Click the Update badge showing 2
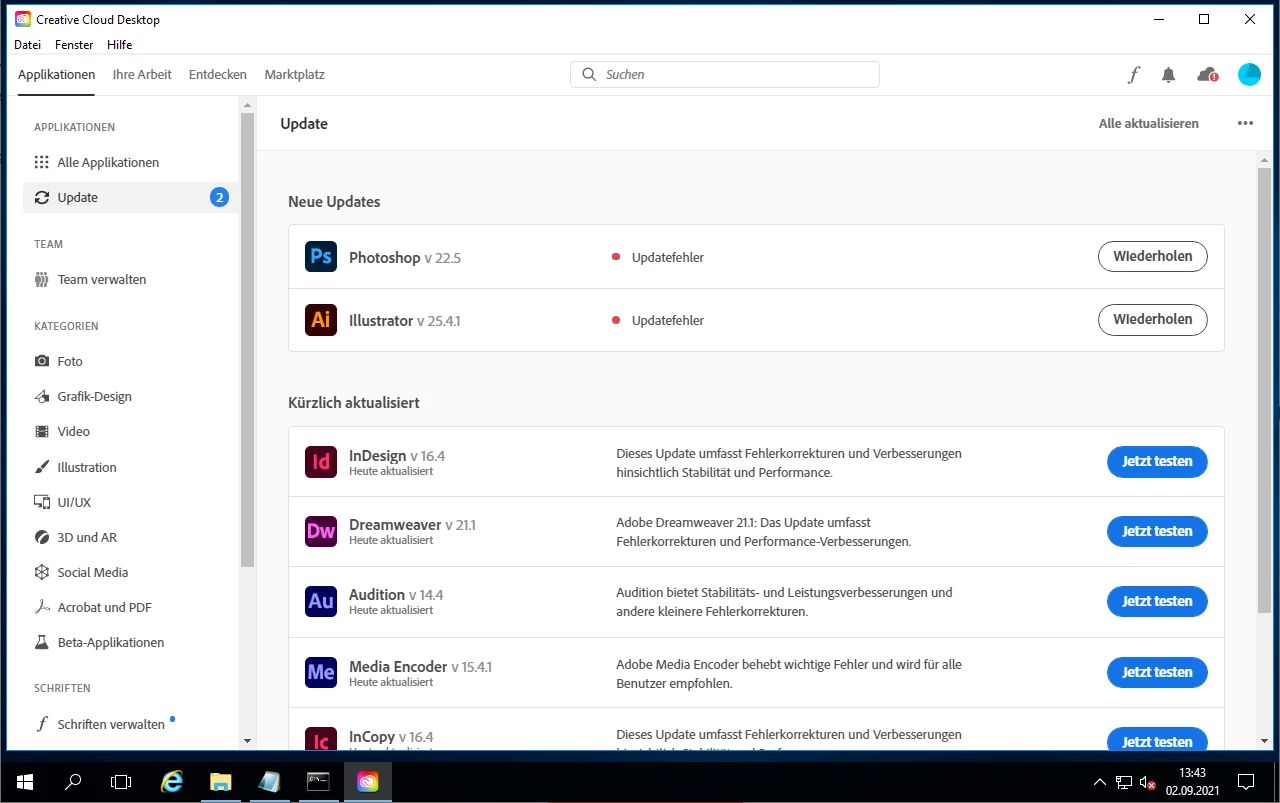The image size is (1280, 803). [219, 197]
